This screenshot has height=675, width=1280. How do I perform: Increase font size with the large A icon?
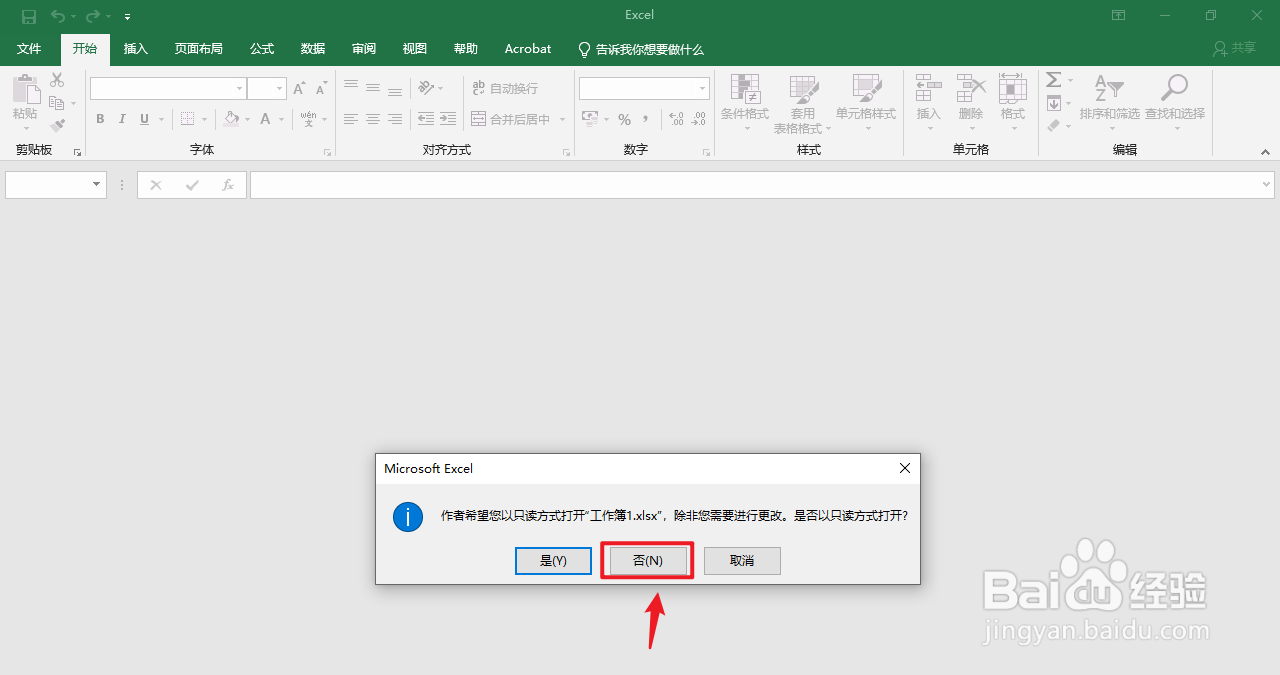[299, 89]
